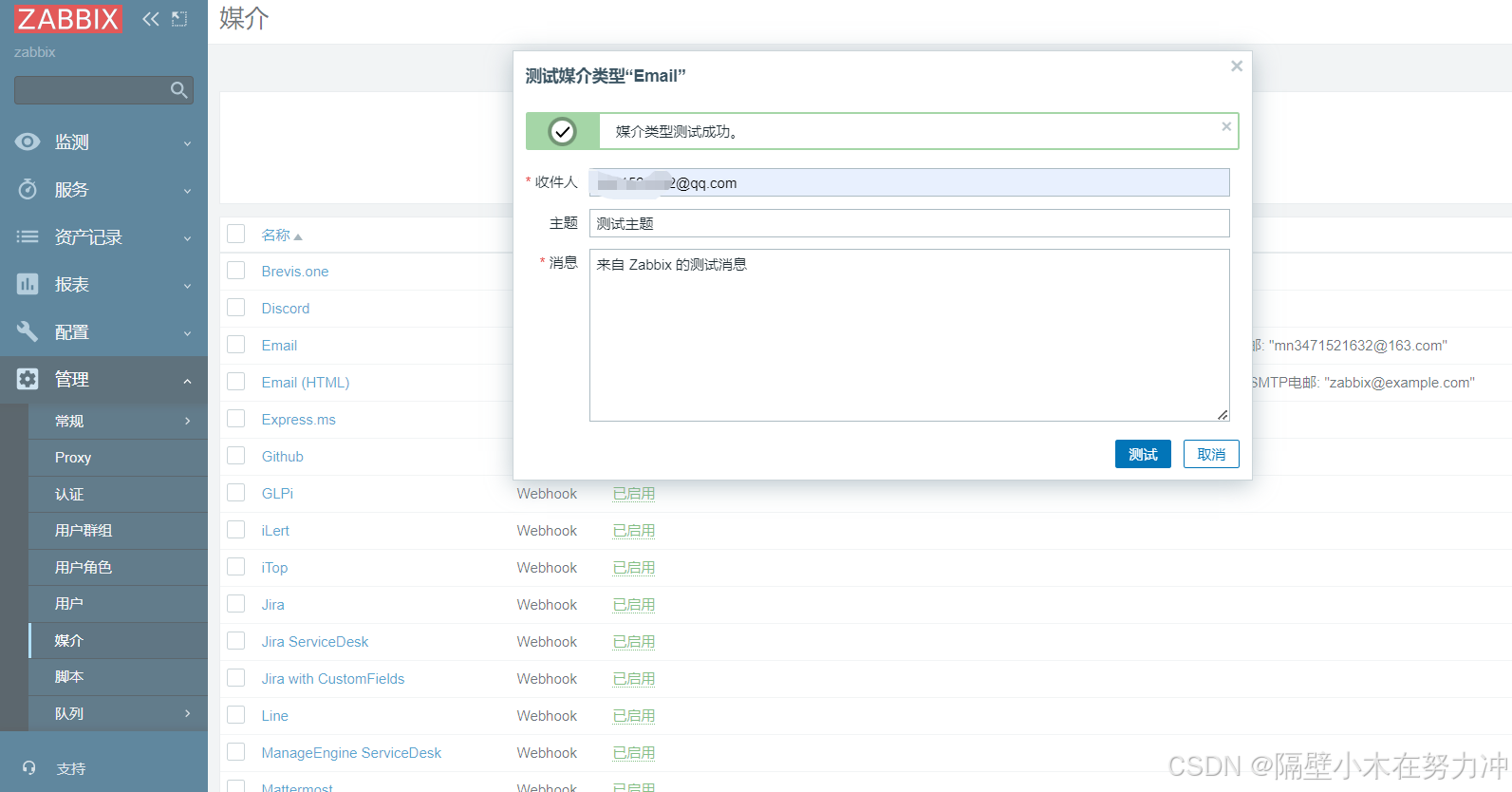Open the Discord media type link
This screenshot has width=1512, height=792.
pos(286,309)
